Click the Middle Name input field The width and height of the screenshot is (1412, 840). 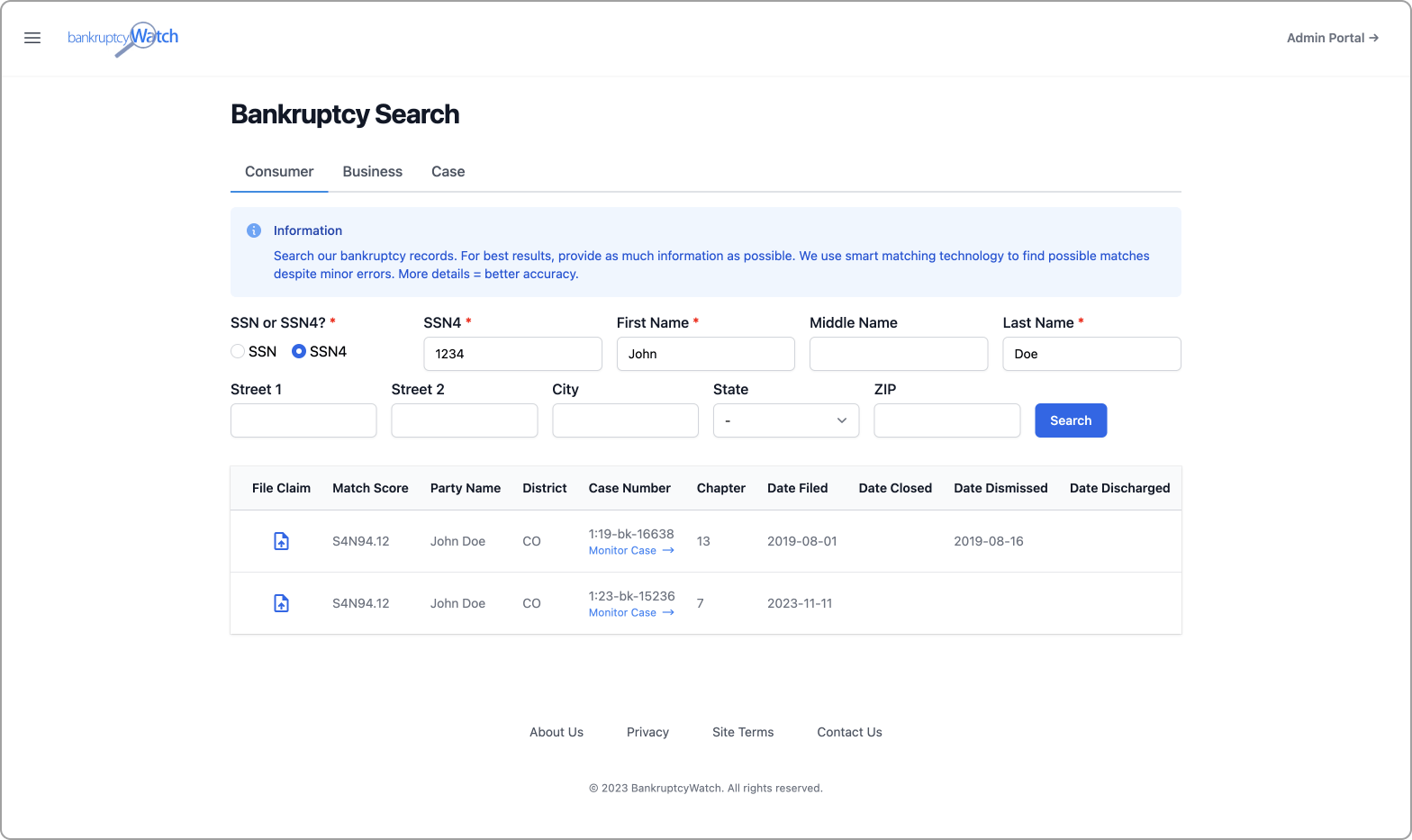point(898,354)
